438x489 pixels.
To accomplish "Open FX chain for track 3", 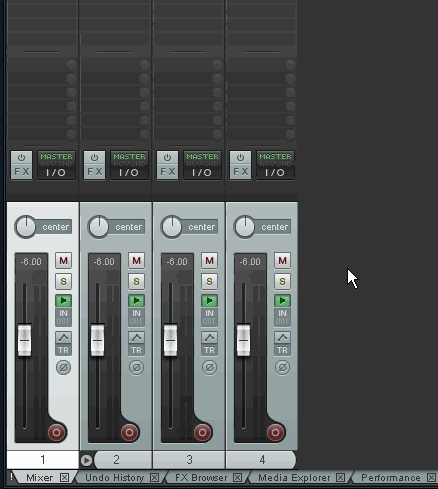I will [167, 172].
